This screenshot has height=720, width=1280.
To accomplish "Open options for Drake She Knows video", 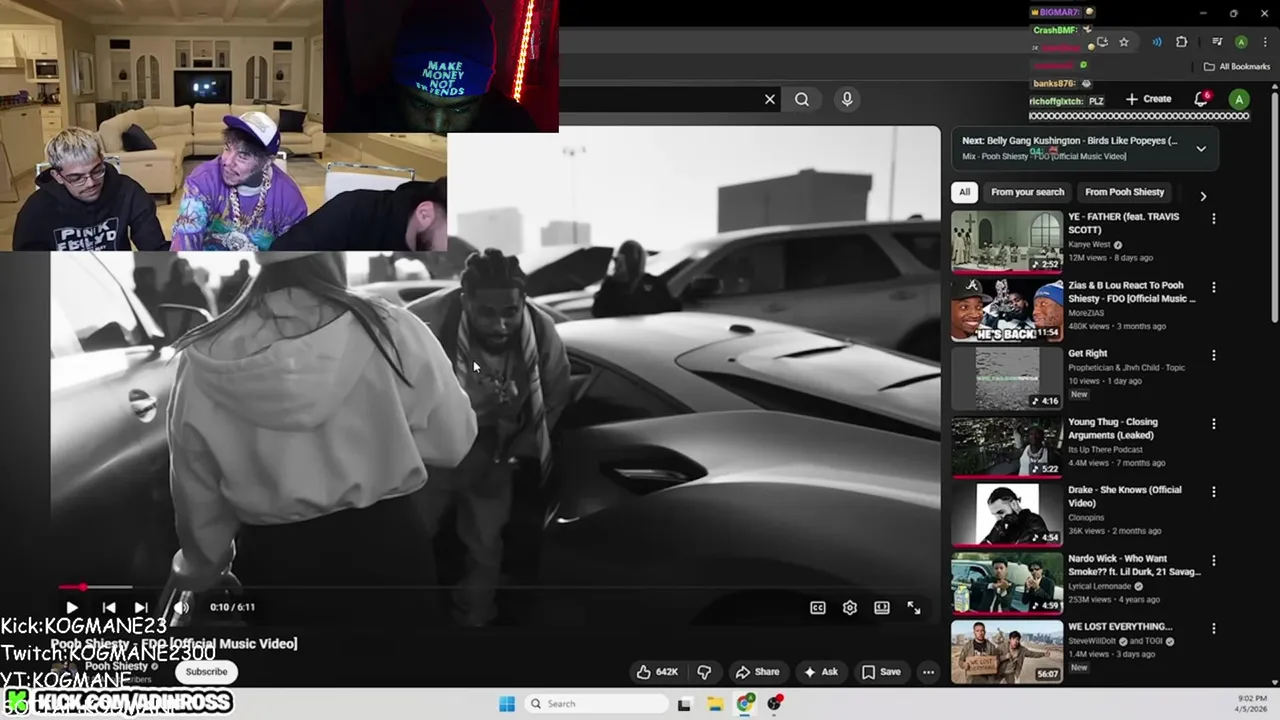I will tap(1214, 492).
